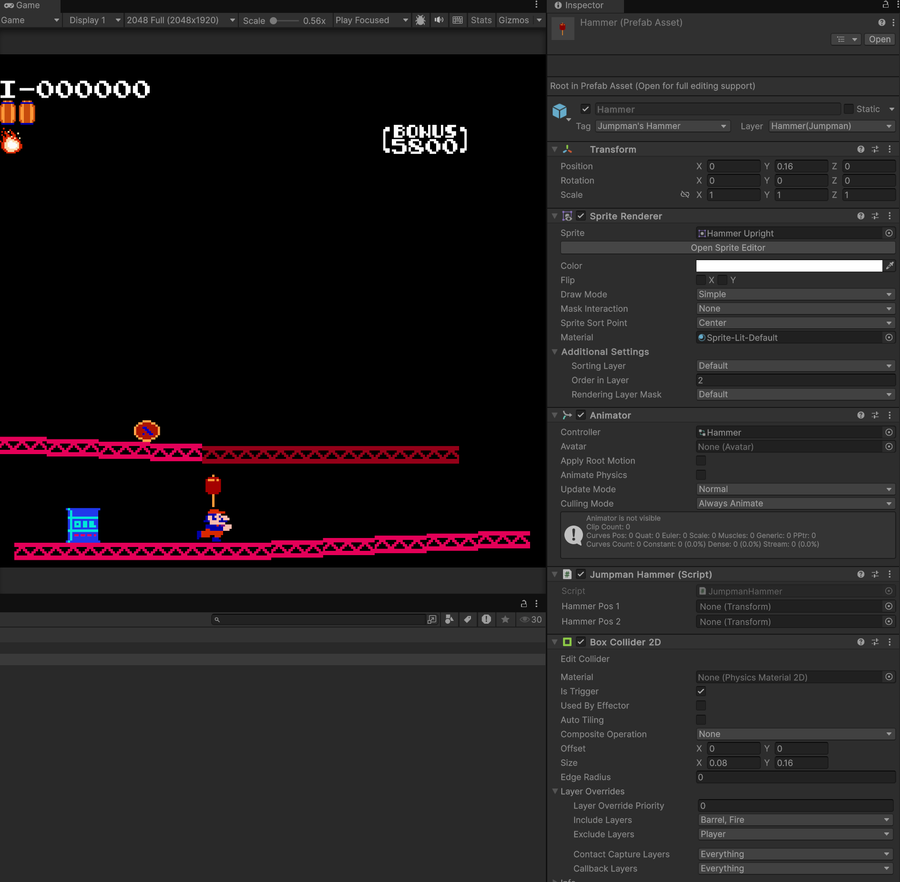900x882 pixels.
Task: Click the Open prefab button
Action: click(x=879, y=39)
